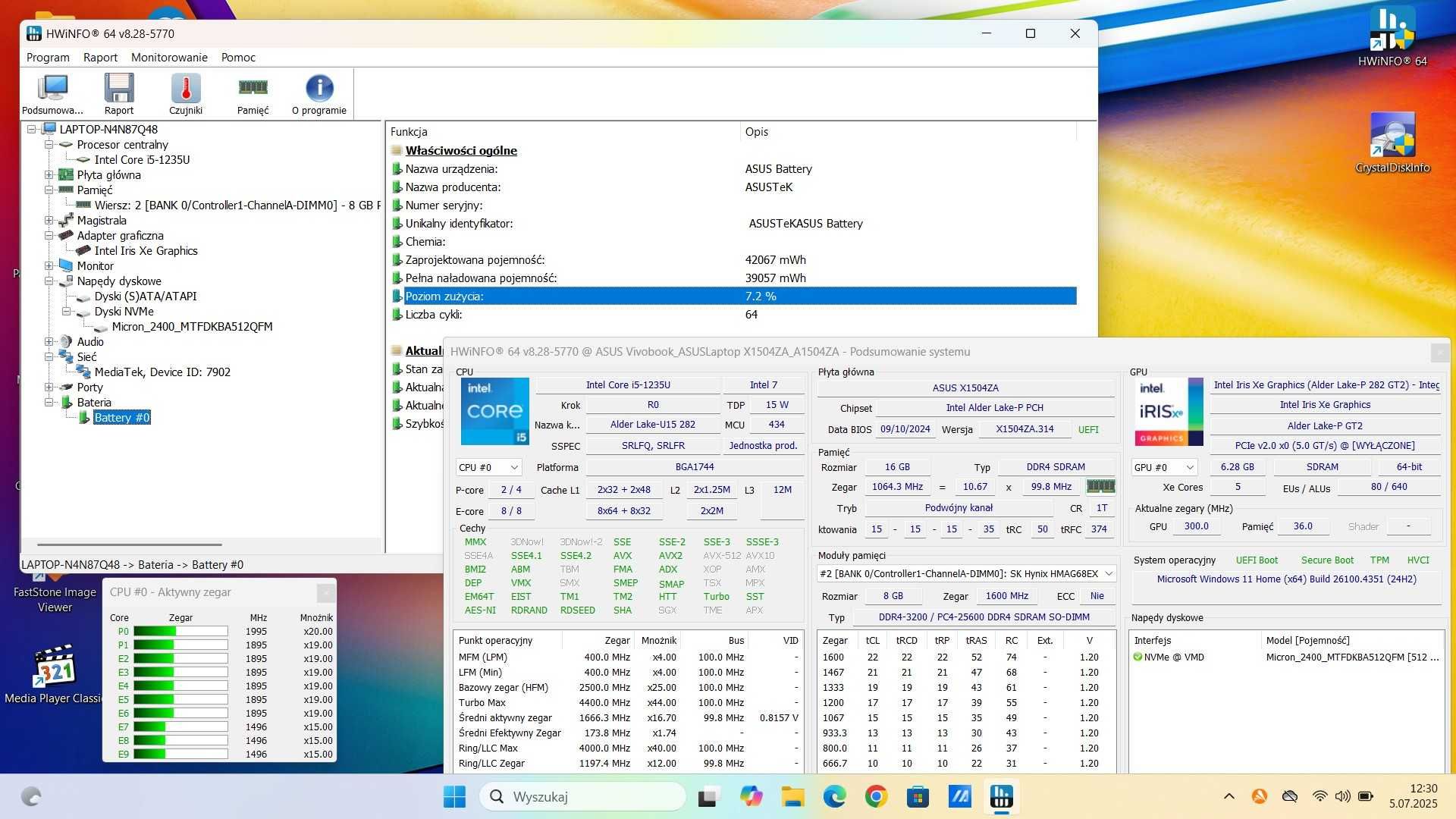Click the HVCI indicator
The image size is (1456, 819).
pyautogui.click(x=1418, y=560)
